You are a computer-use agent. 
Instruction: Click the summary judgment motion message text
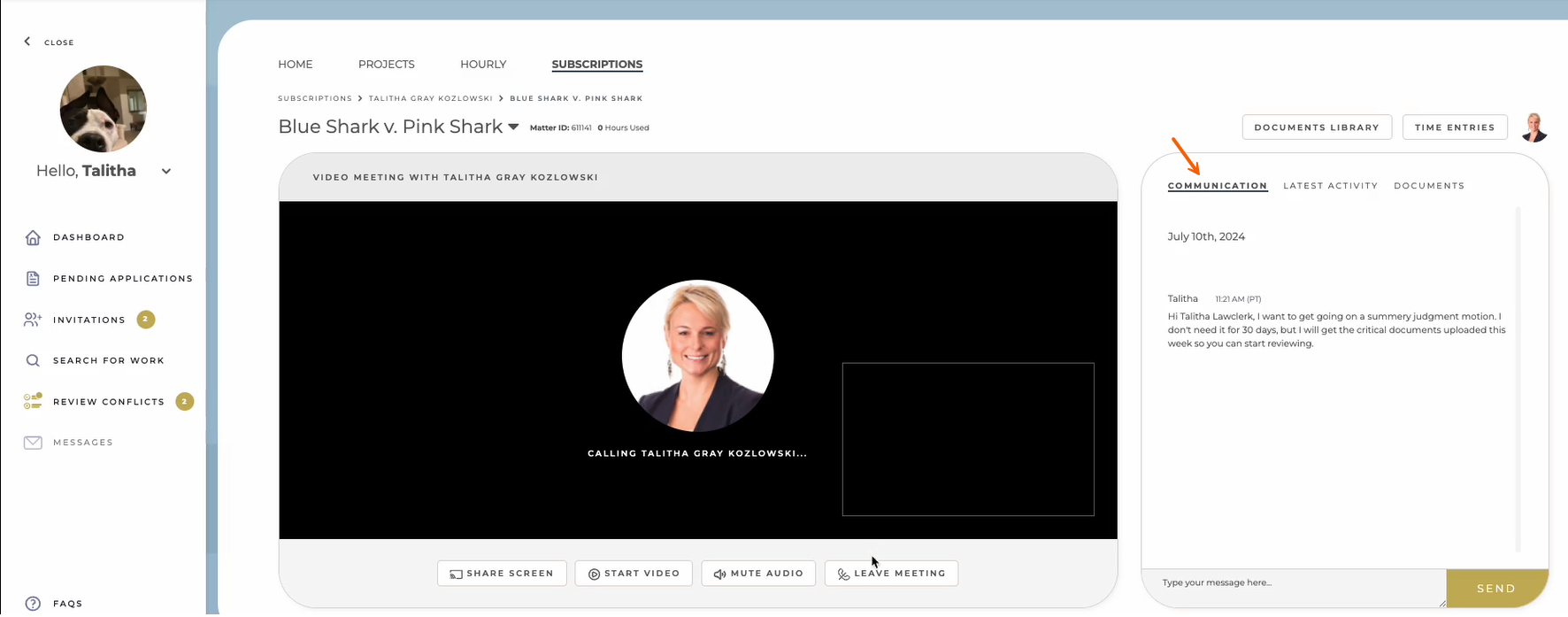coord(1337,329)
